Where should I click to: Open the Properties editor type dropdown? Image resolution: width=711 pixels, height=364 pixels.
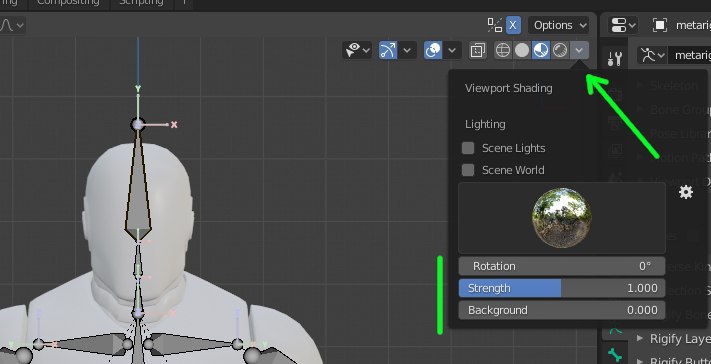623,25
